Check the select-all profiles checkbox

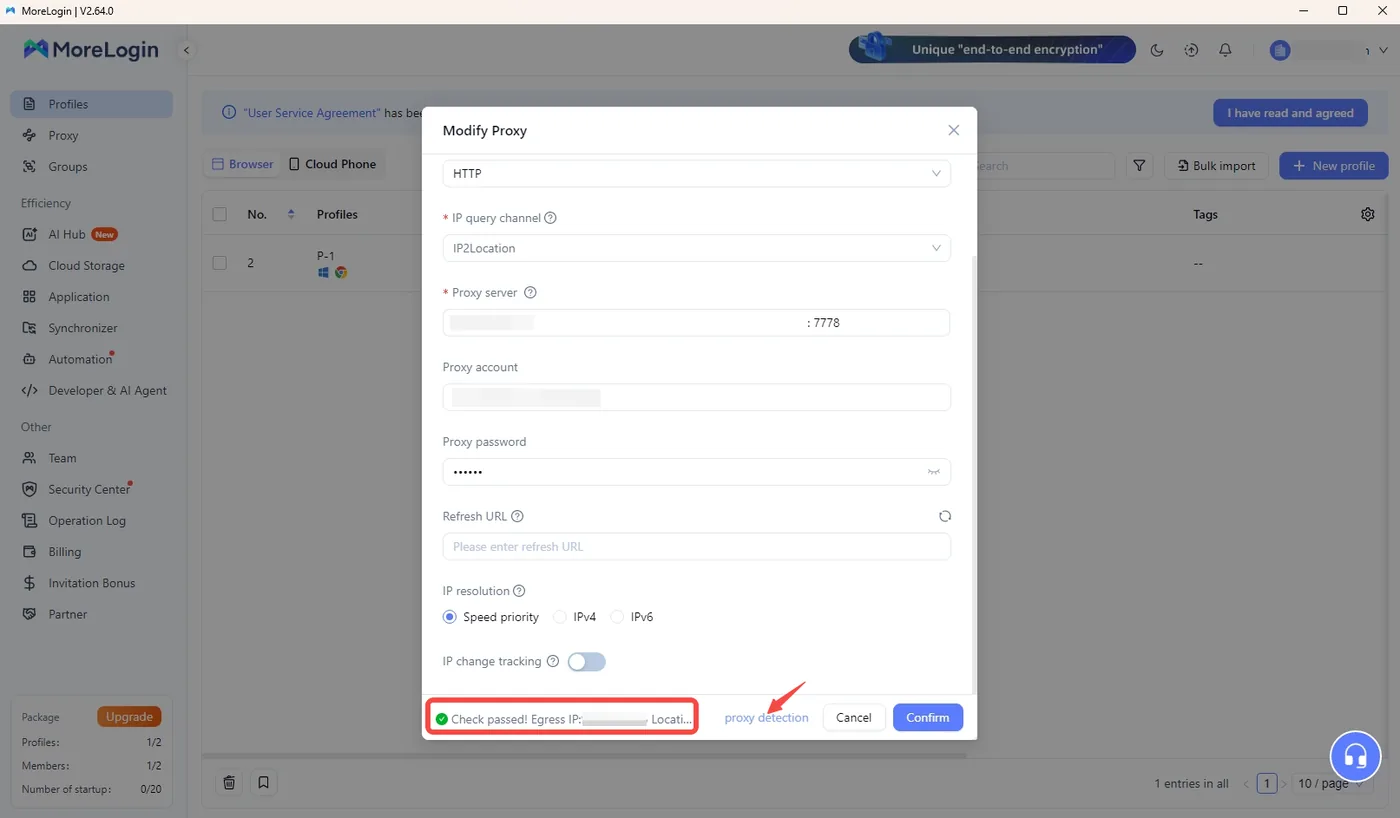220,214
